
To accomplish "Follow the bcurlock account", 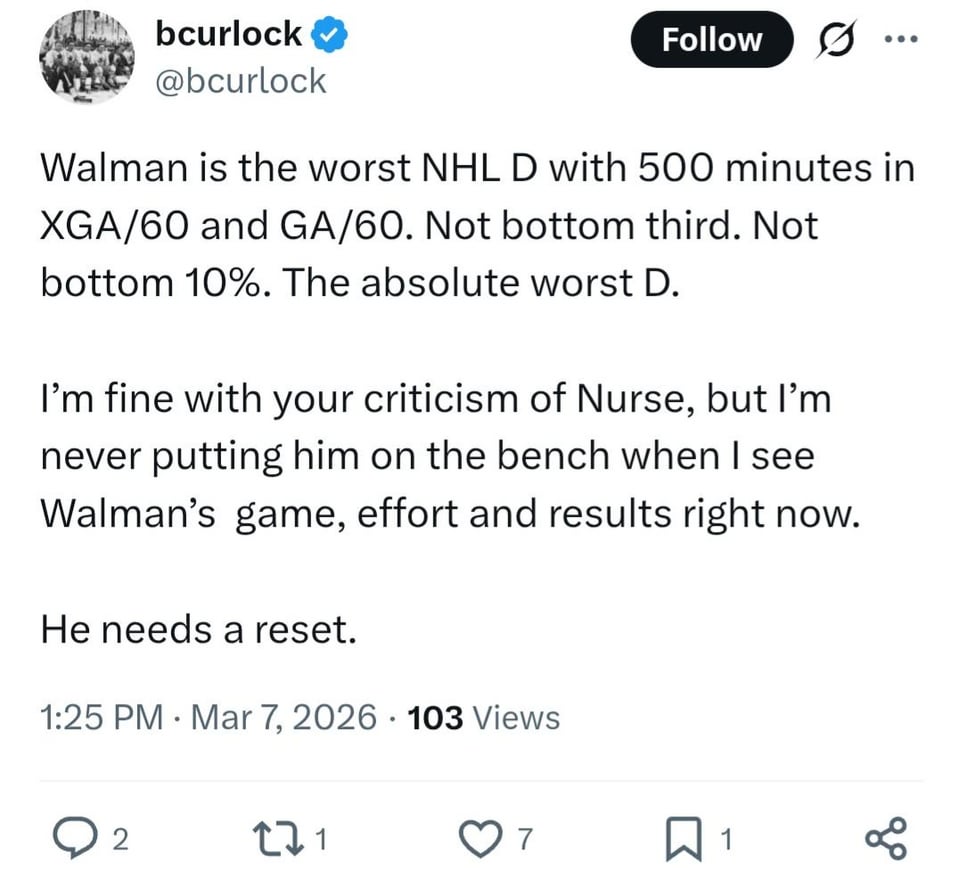I will [711, 40].
